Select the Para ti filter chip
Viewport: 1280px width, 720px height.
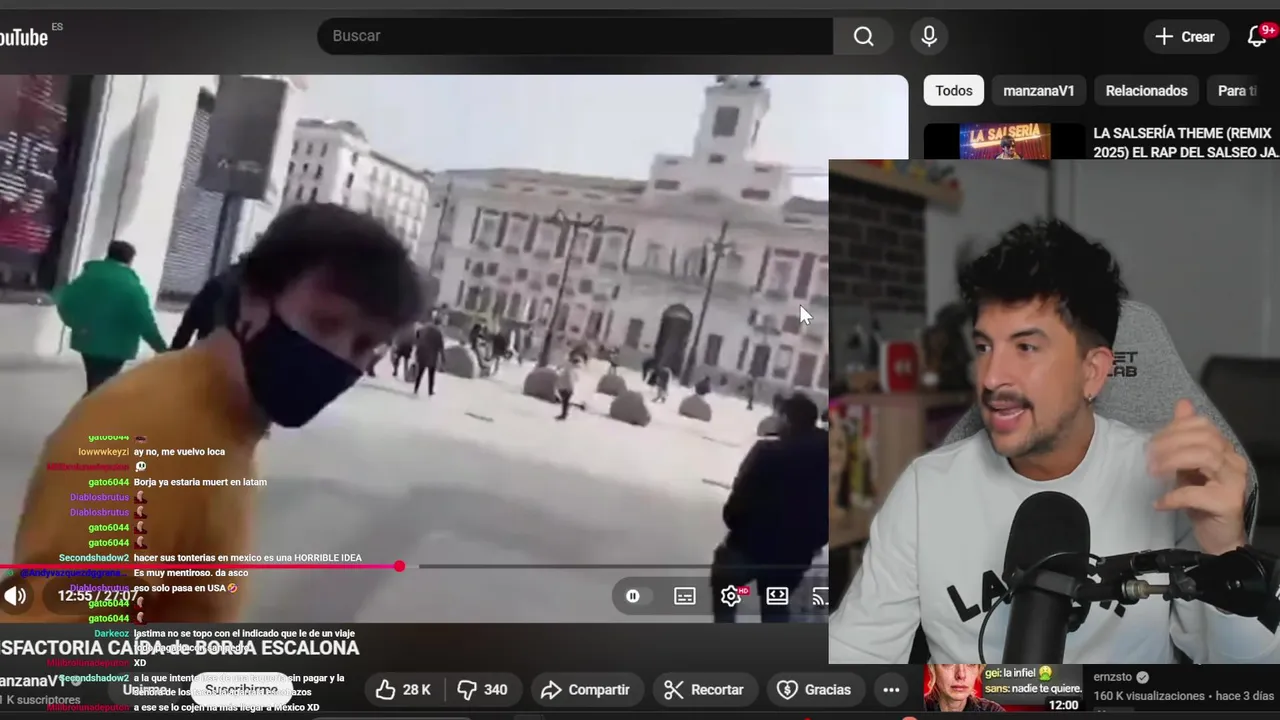[1237, 91]
